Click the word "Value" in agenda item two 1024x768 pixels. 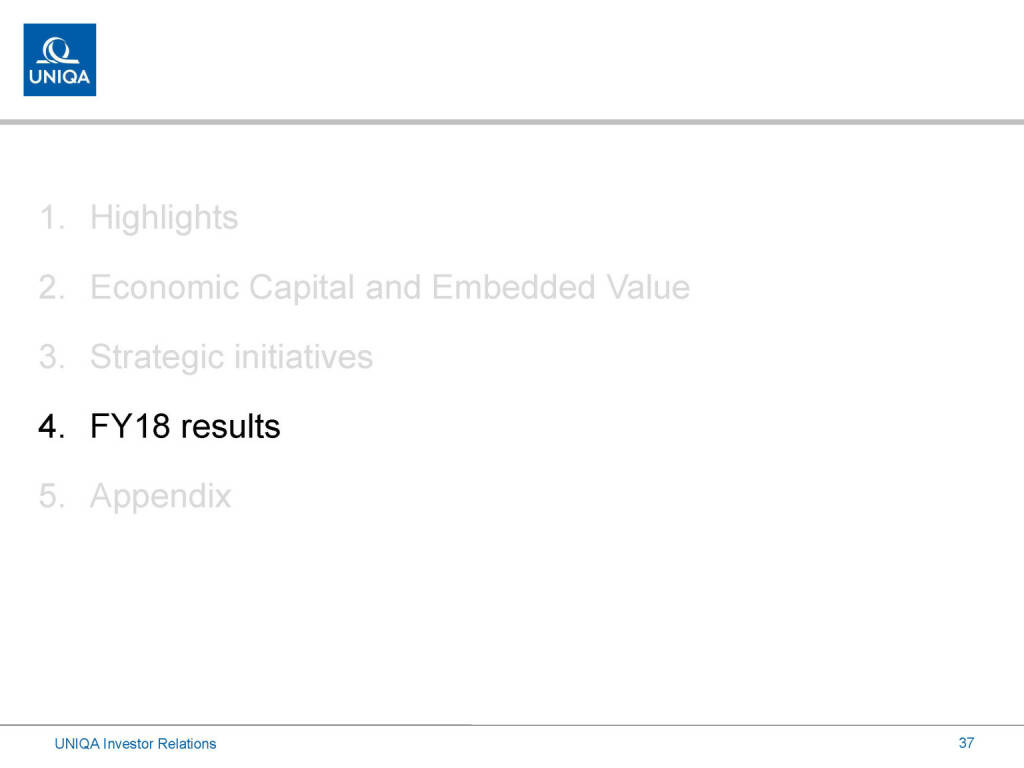(648, 287)
